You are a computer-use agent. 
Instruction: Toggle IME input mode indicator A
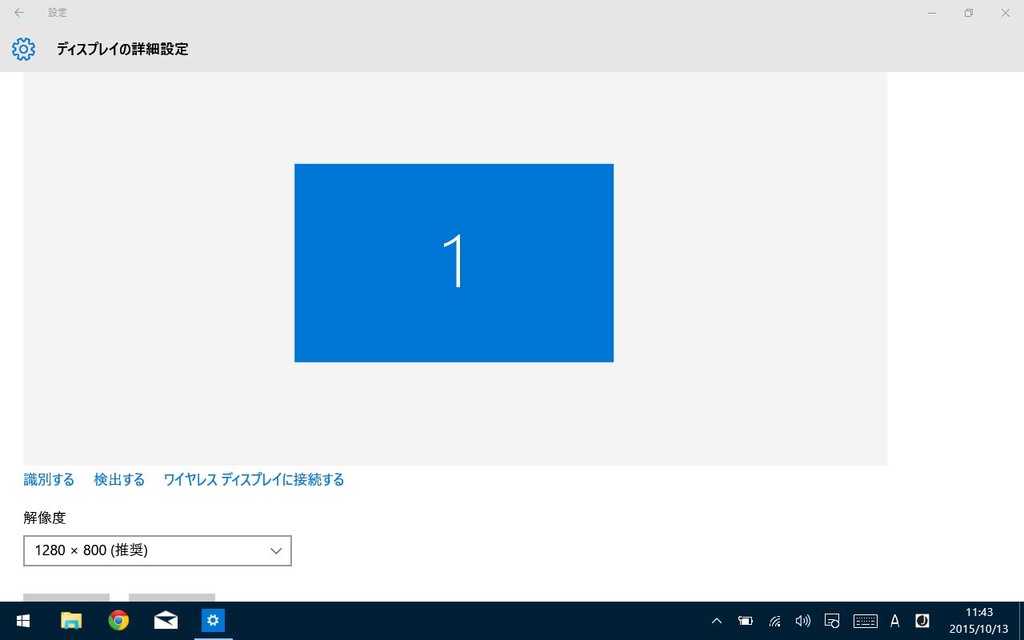(x=895, y=621)
